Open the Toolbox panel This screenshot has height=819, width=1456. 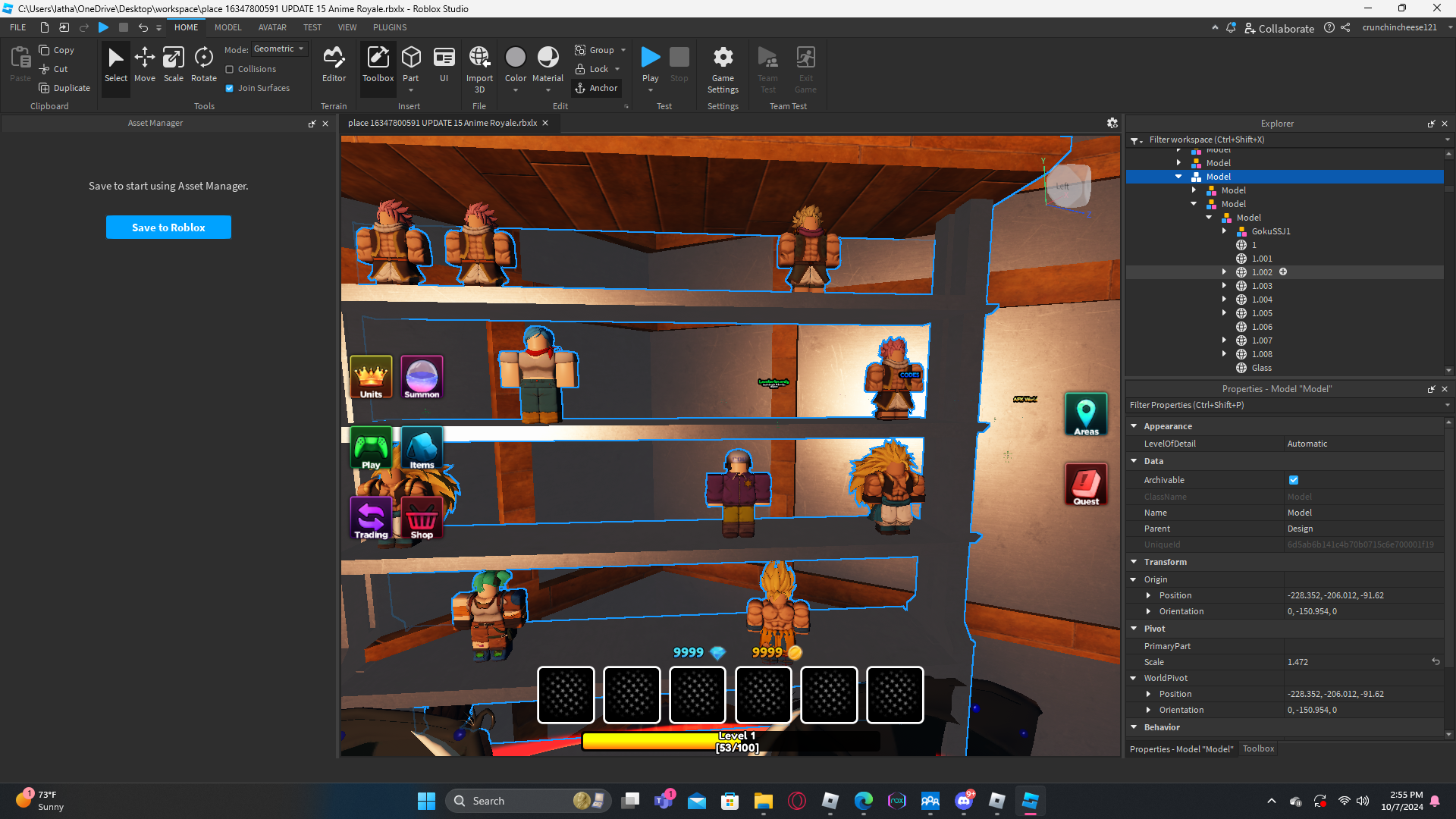pos(378,64)
